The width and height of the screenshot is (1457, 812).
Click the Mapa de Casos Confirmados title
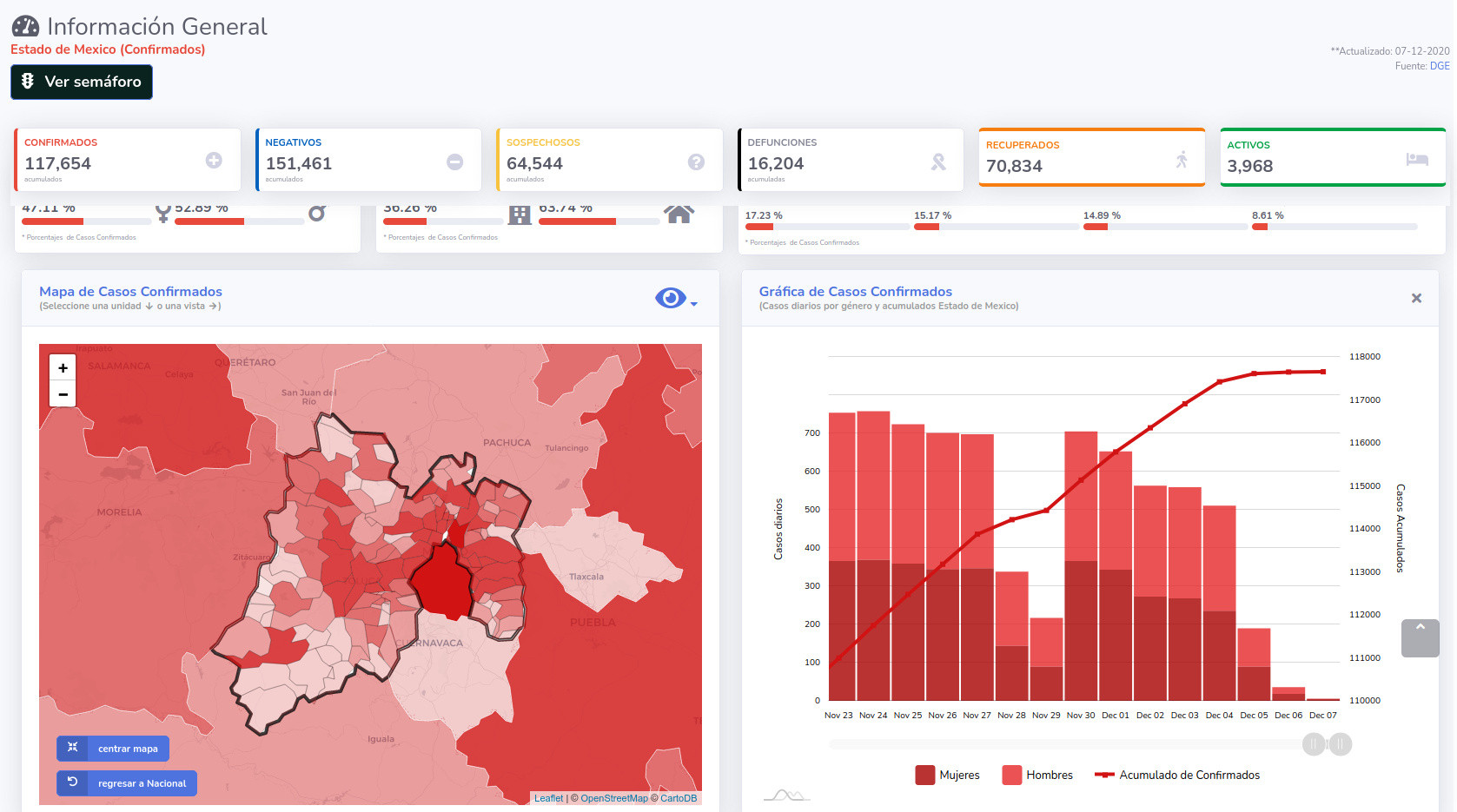[130, 292]
